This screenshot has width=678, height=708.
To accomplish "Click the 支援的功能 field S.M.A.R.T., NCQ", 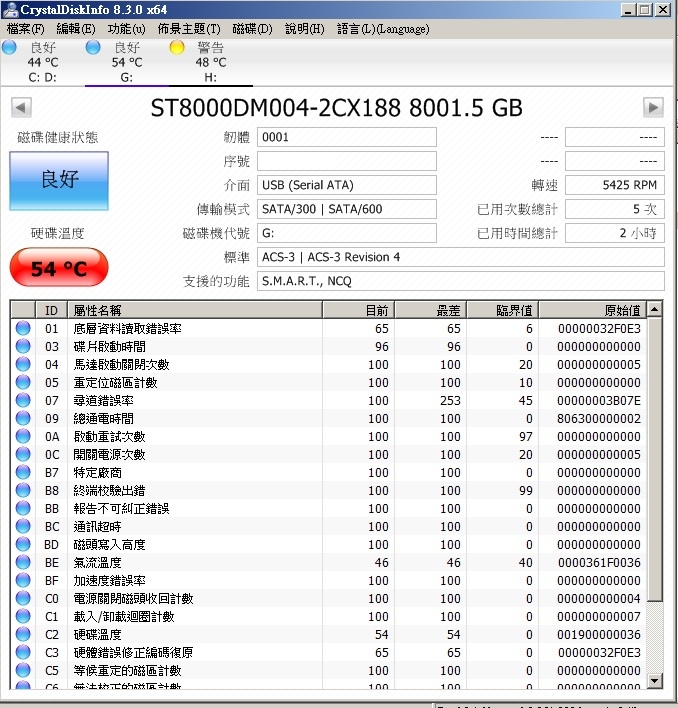I will pos(461,281).
